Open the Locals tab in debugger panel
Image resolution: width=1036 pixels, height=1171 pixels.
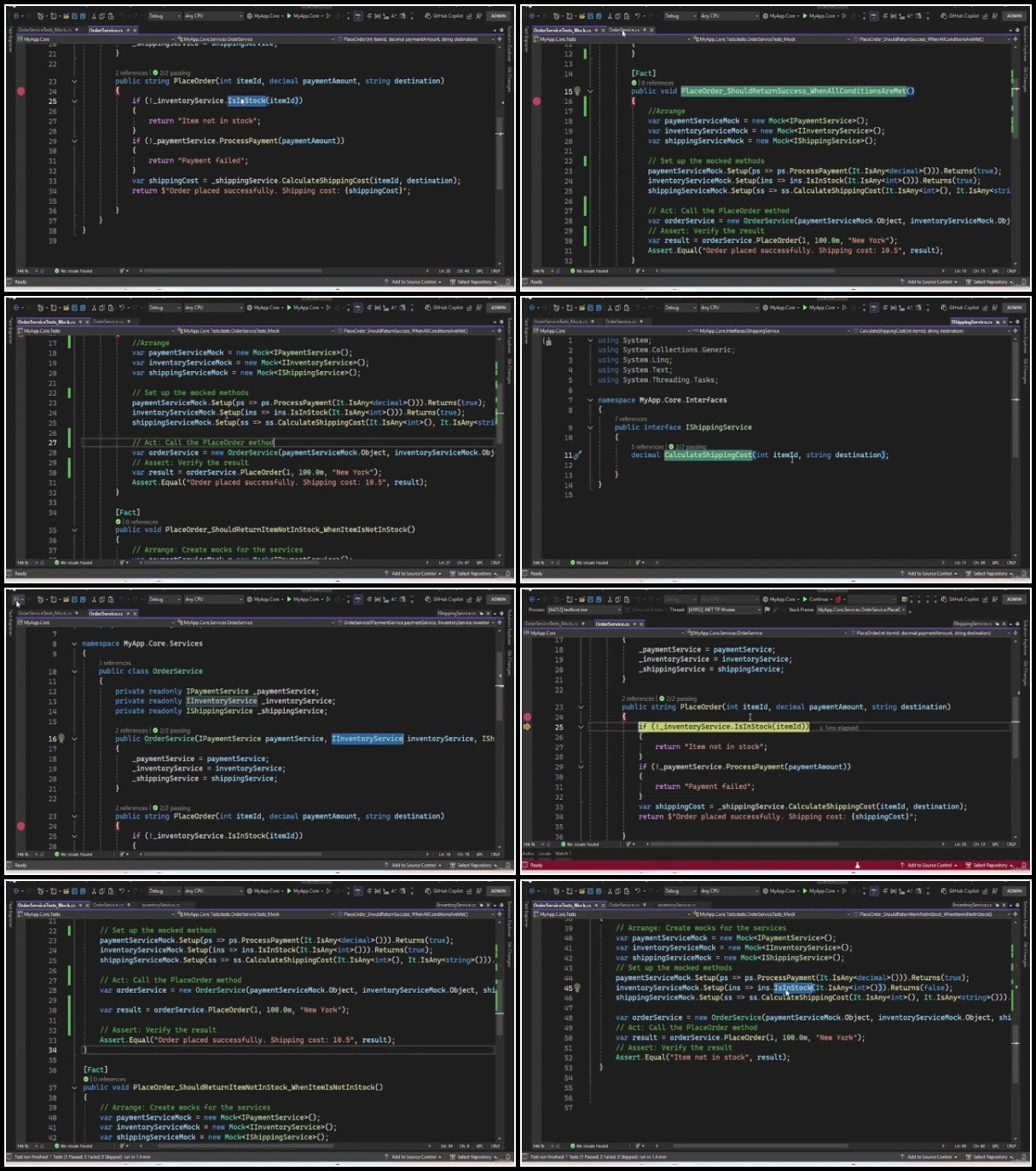(x=544, y=854)
